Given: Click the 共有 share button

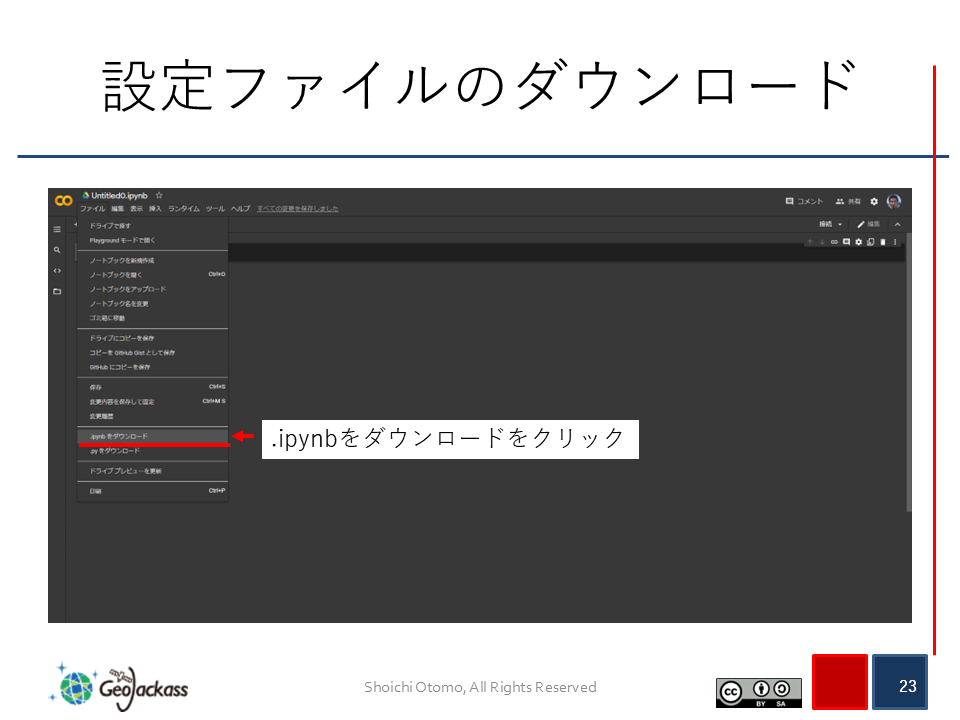Looking at the screenshot, I should (848, 201).
